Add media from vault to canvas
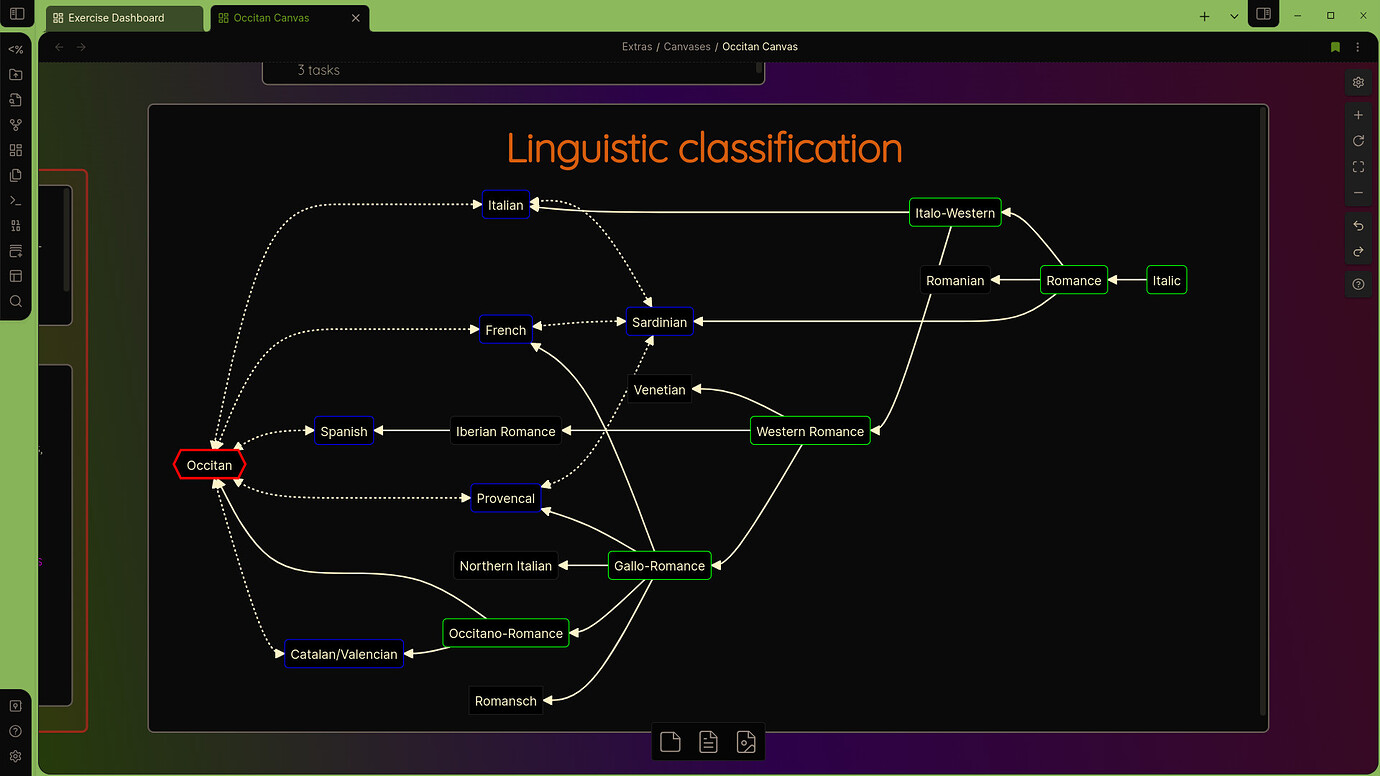Viewport: 1380px width, 776px height. (x=746, y=742)
